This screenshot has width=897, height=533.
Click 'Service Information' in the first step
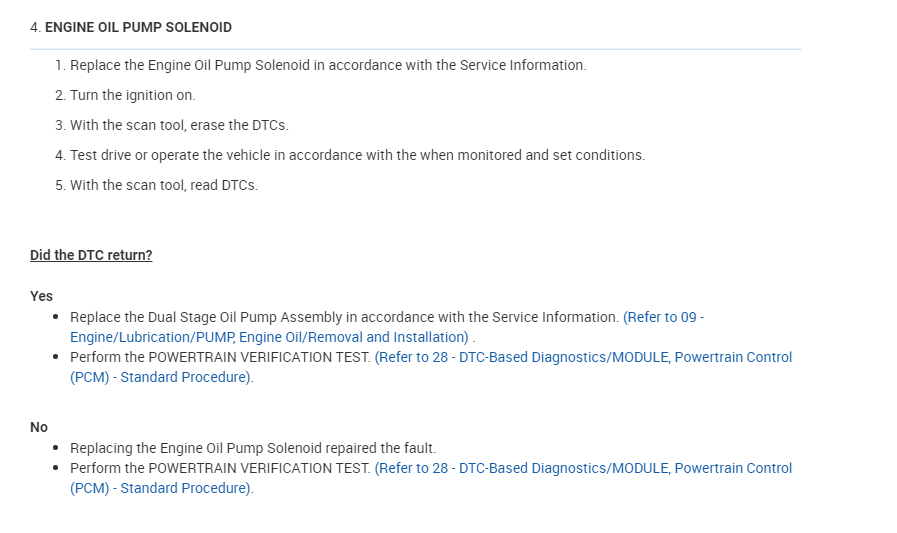coord(521,65)
